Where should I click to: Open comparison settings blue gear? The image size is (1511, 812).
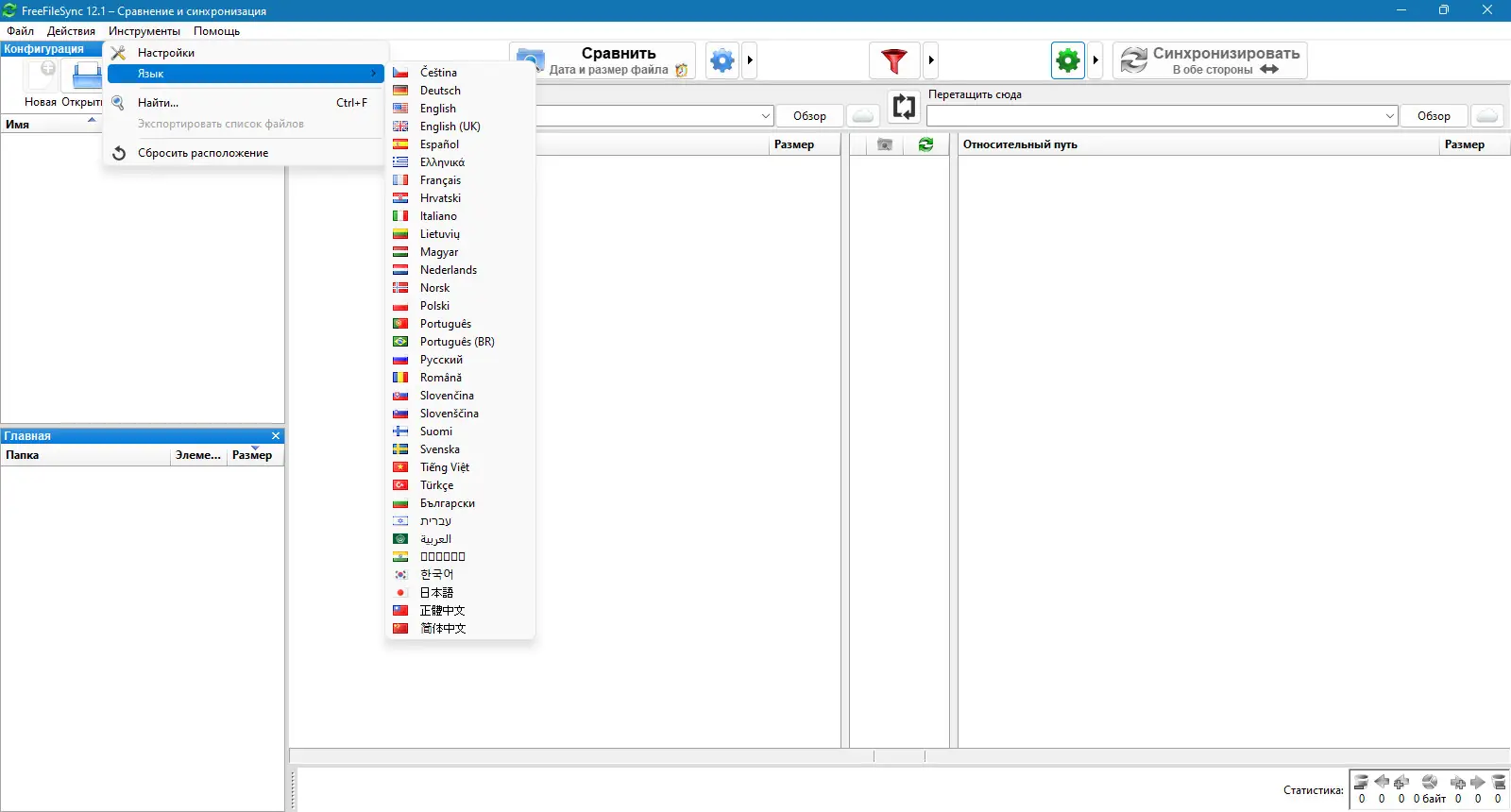[x=722, y=60]
